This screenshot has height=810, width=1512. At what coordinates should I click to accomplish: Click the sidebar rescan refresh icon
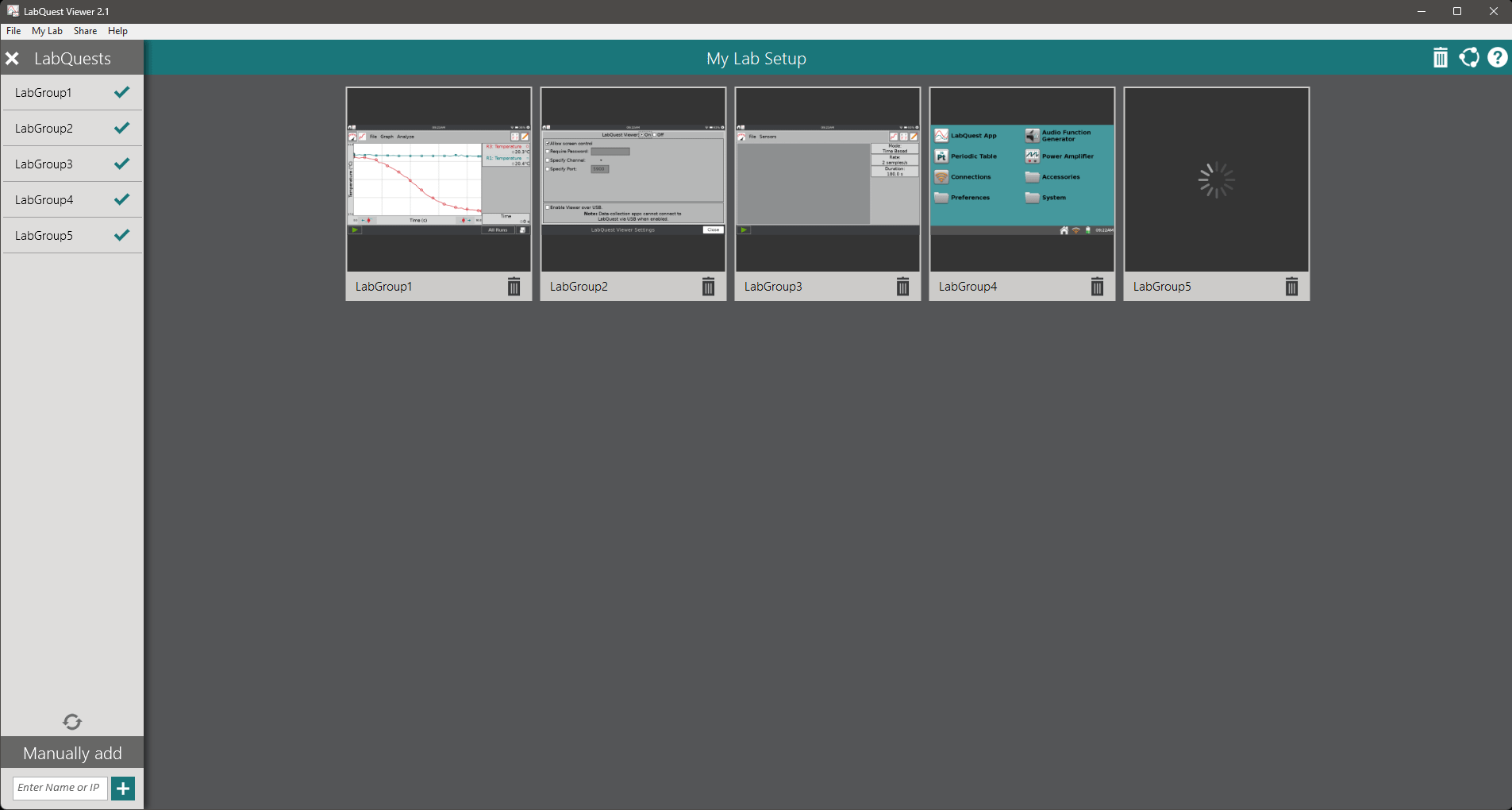(72, 722)
